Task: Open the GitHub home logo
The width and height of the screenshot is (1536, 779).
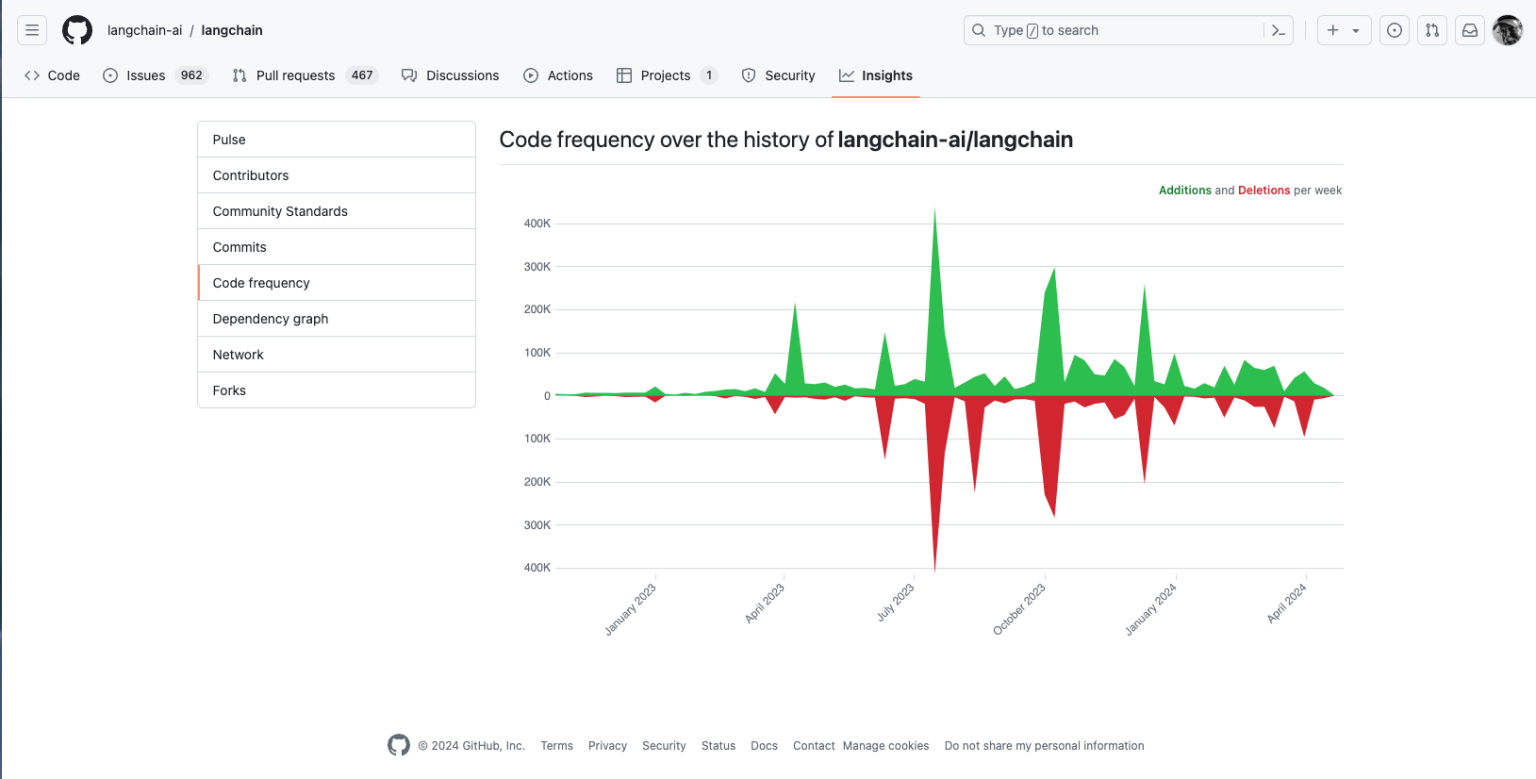Action: [x=77, y=30]
